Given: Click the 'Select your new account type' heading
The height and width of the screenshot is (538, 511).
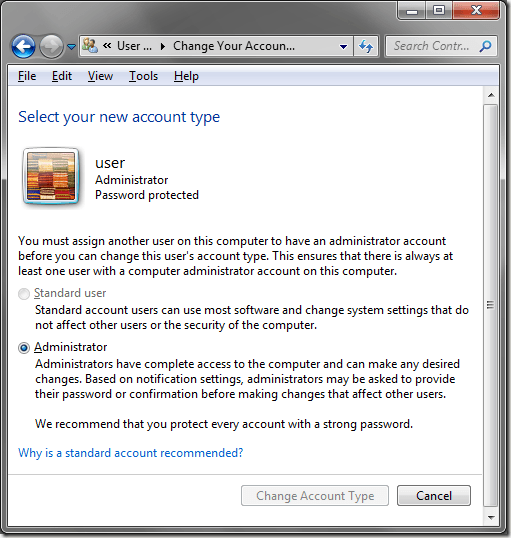Looking at the screenshot, I should tap(119, 117).
